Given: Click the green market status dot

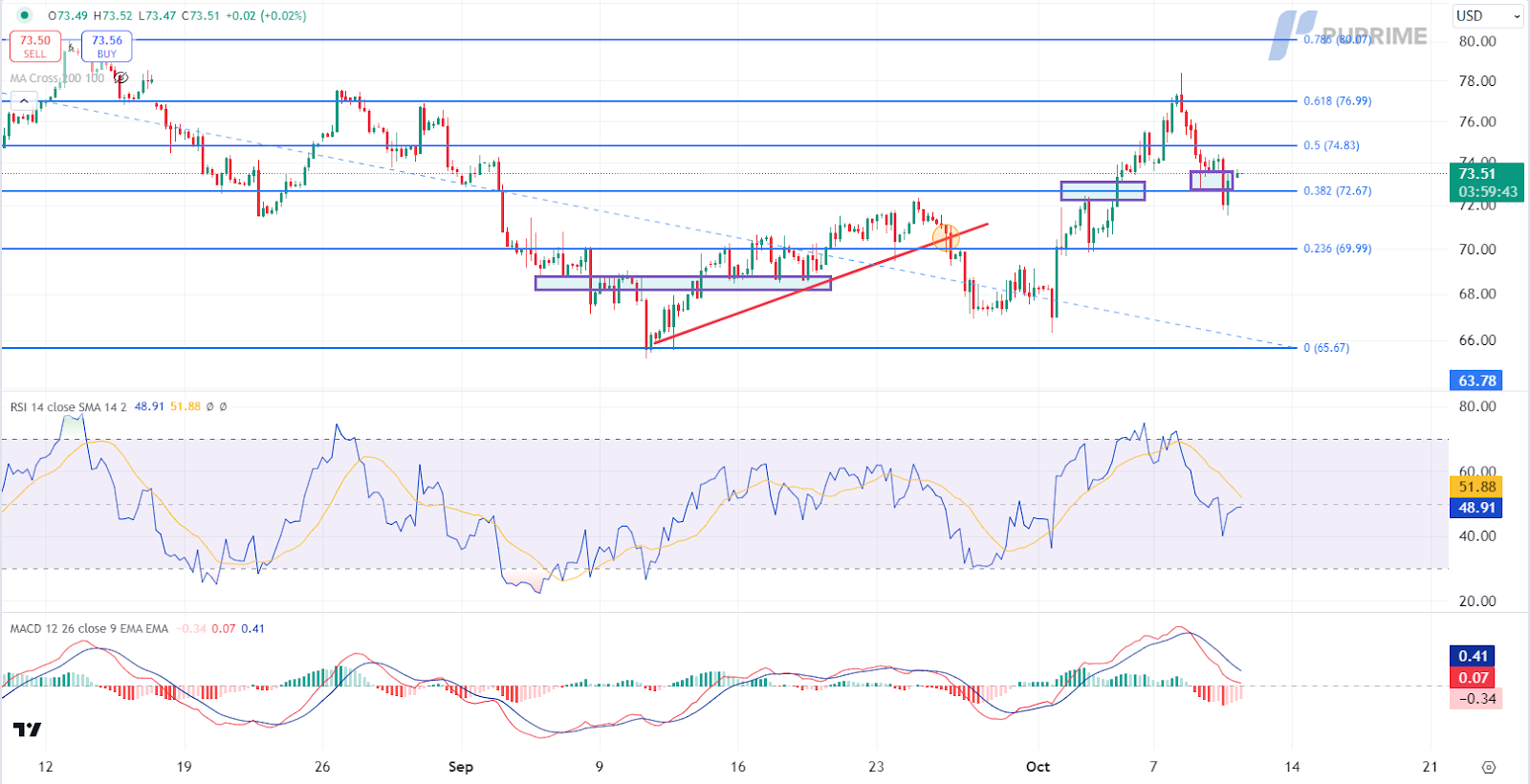Looking at the screenshot, I should (x=24, y=15).
